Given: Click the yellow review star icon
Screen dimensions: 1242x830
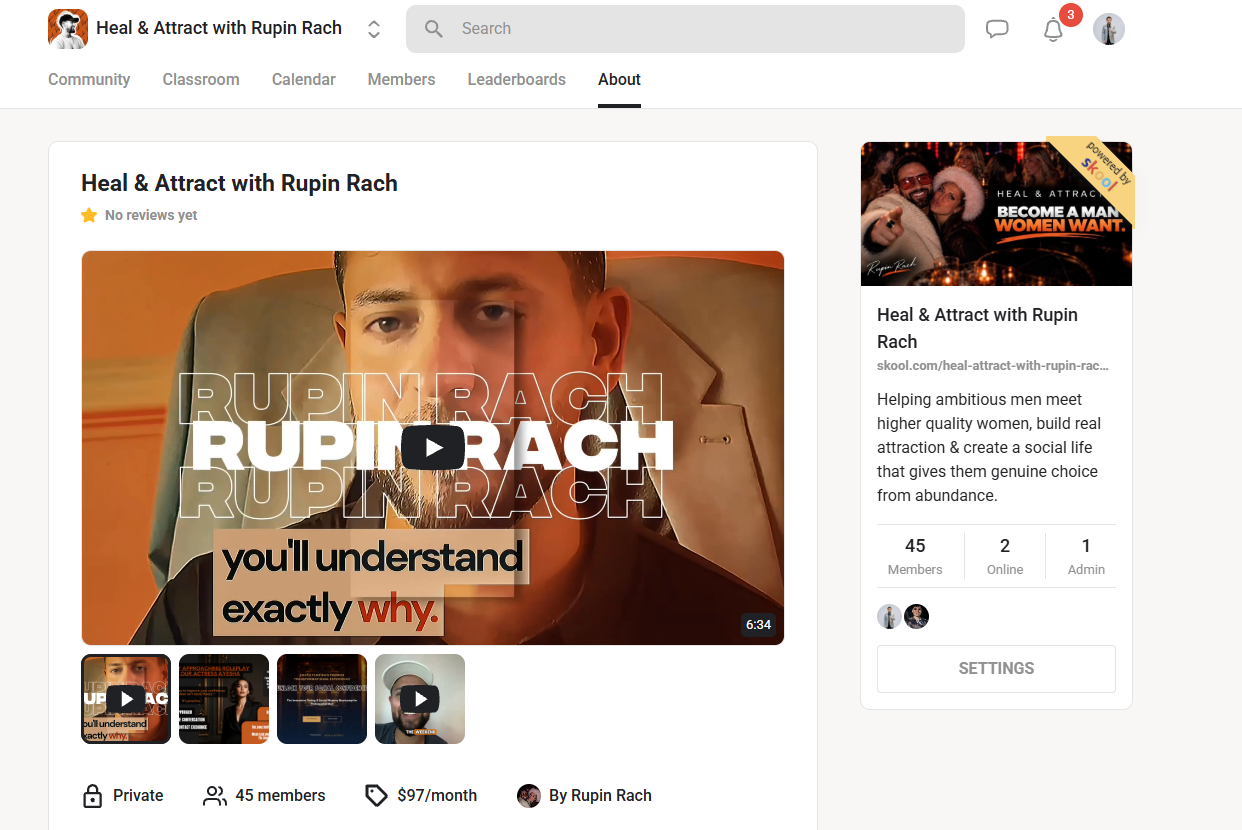Looking at the screenshot, I should (x=89, y=215).
